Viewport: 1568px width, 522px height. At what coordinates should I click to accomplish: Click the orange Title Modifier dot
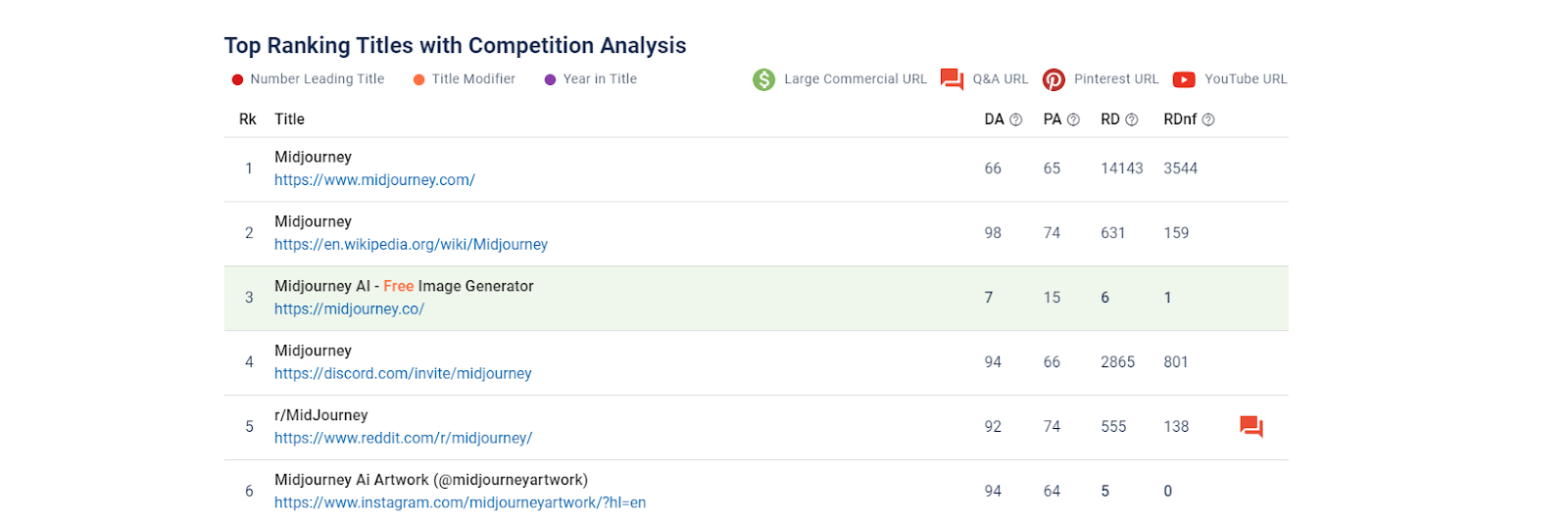coord(419,79)
